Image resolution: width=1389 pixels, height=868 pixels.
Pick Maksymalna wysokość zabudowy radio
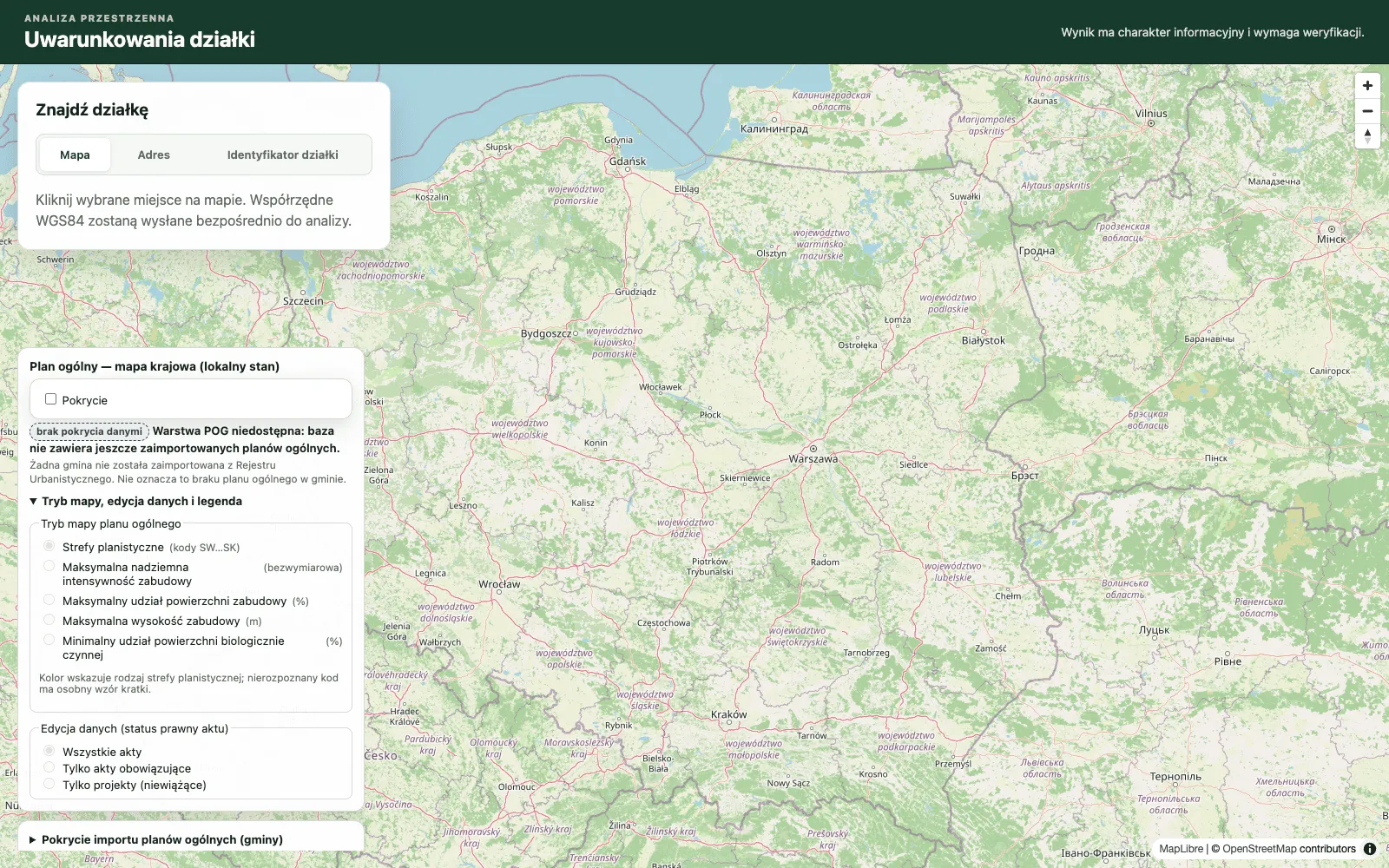(x=49, y=620)
